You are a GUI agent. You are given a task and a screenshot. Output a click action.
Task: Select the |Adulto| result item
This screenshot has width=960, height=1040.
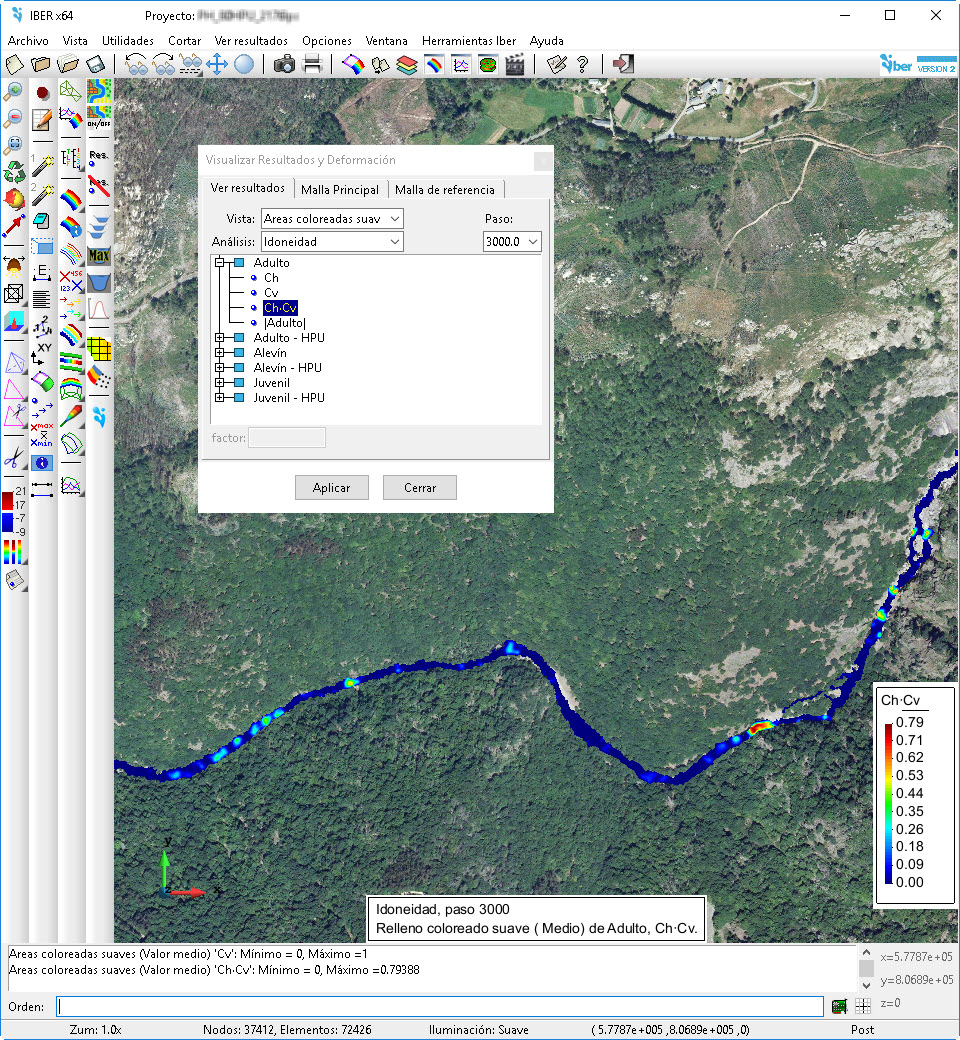[284, 323]
